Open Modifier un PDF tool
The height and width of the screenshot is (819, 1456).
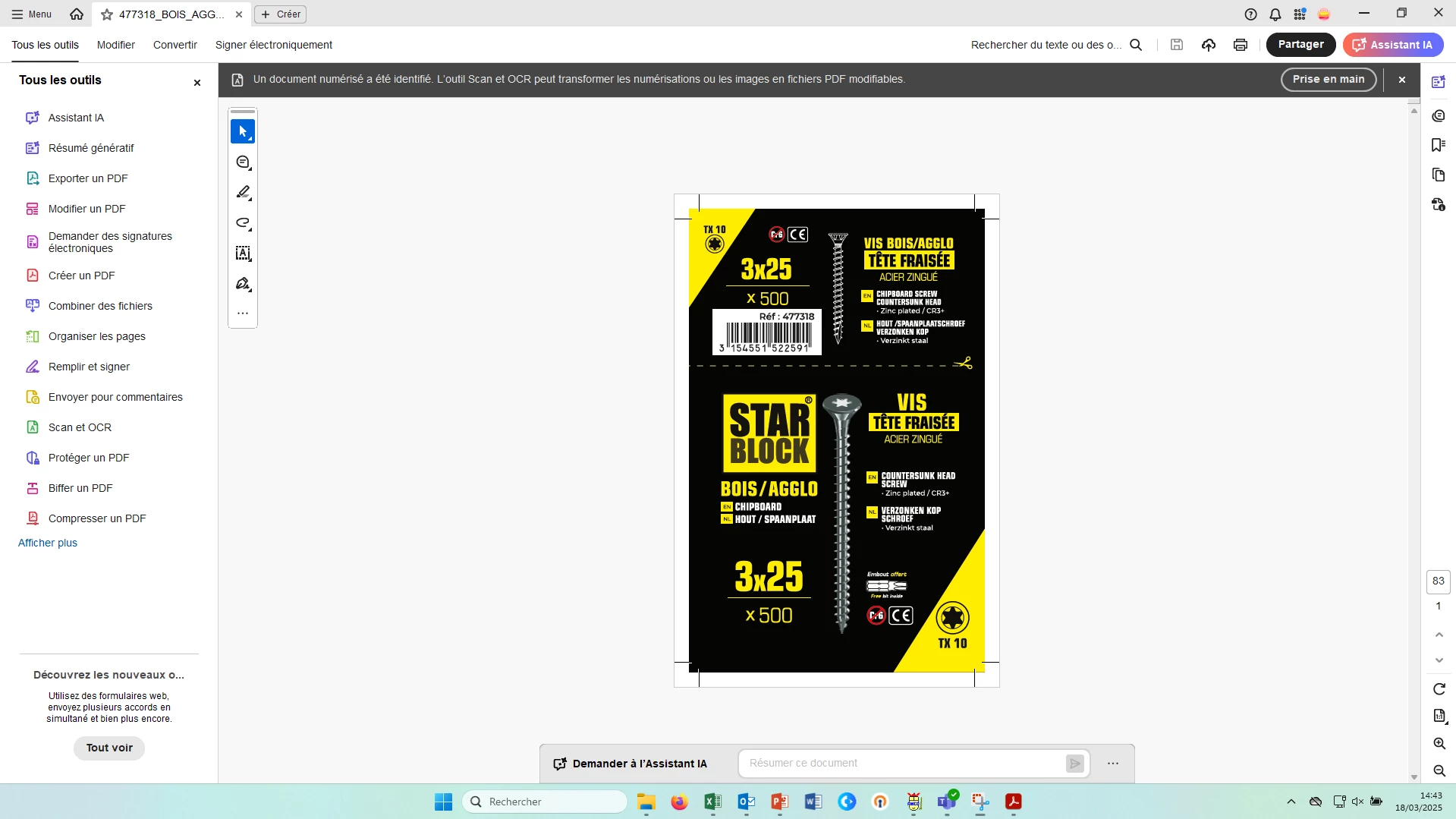[86, 209]
